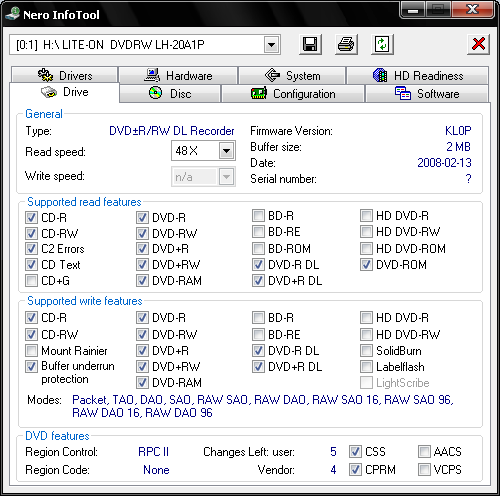Click the date value 2008-02-13
This screenshot has width=500, height=496.
444,163
